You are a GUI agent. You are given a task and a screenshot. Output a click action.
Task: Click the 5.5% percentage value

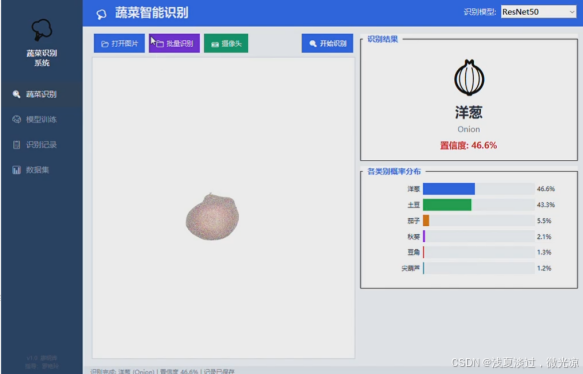coord(544,221)
